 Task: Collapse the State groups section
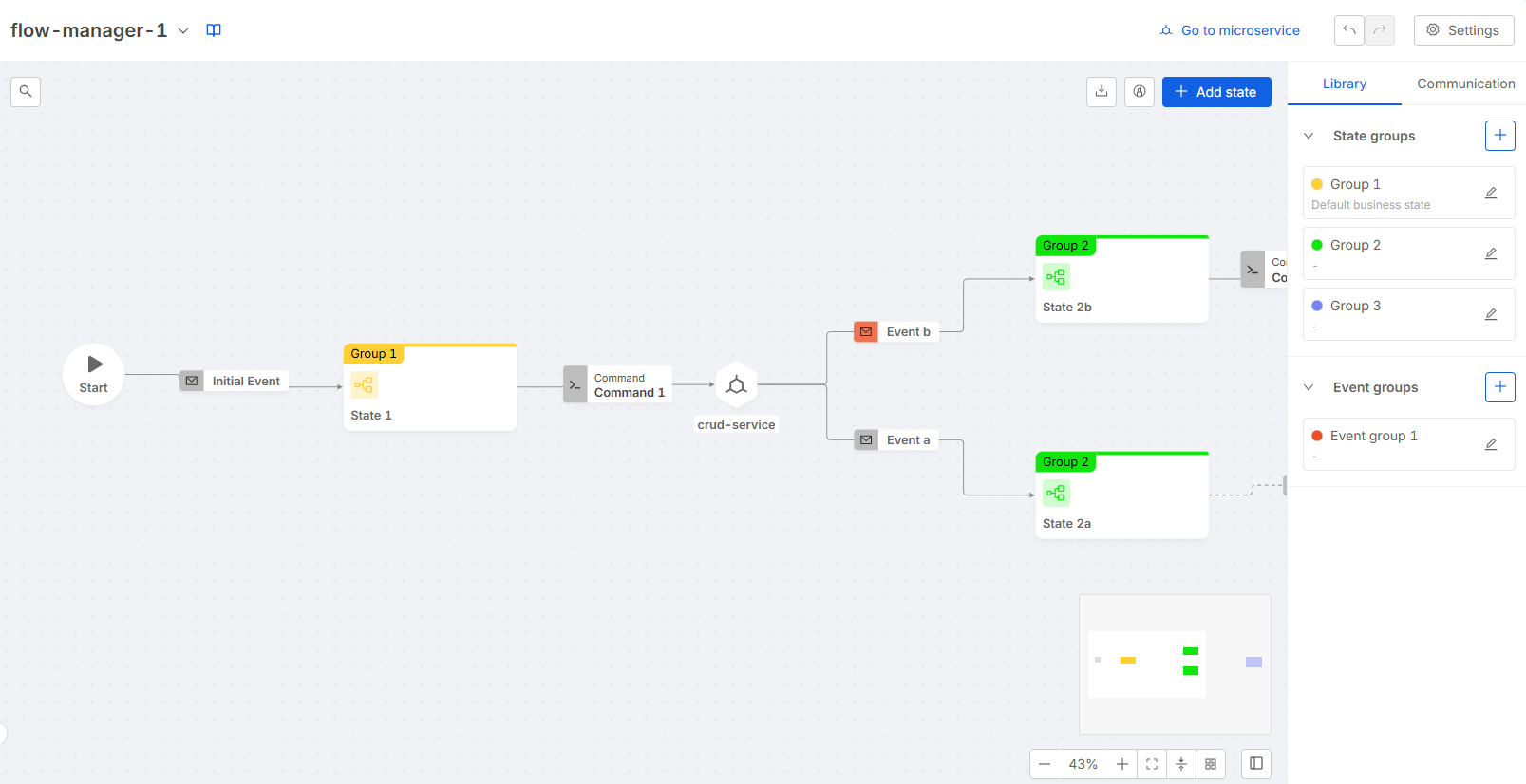pos(1309,136)
